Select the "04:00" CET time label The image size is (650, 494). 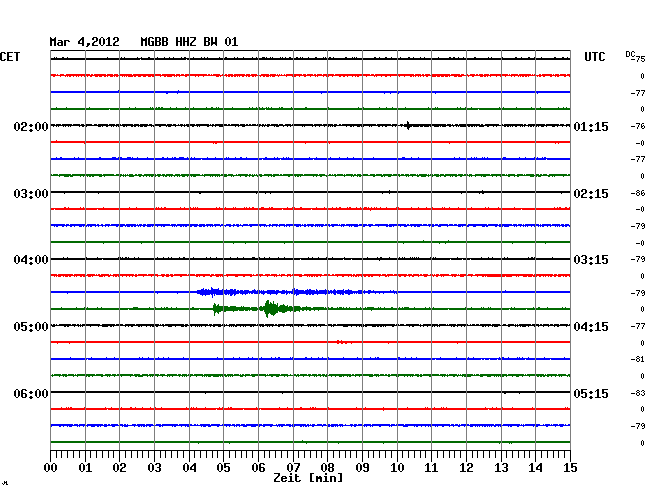click(31, 260)
